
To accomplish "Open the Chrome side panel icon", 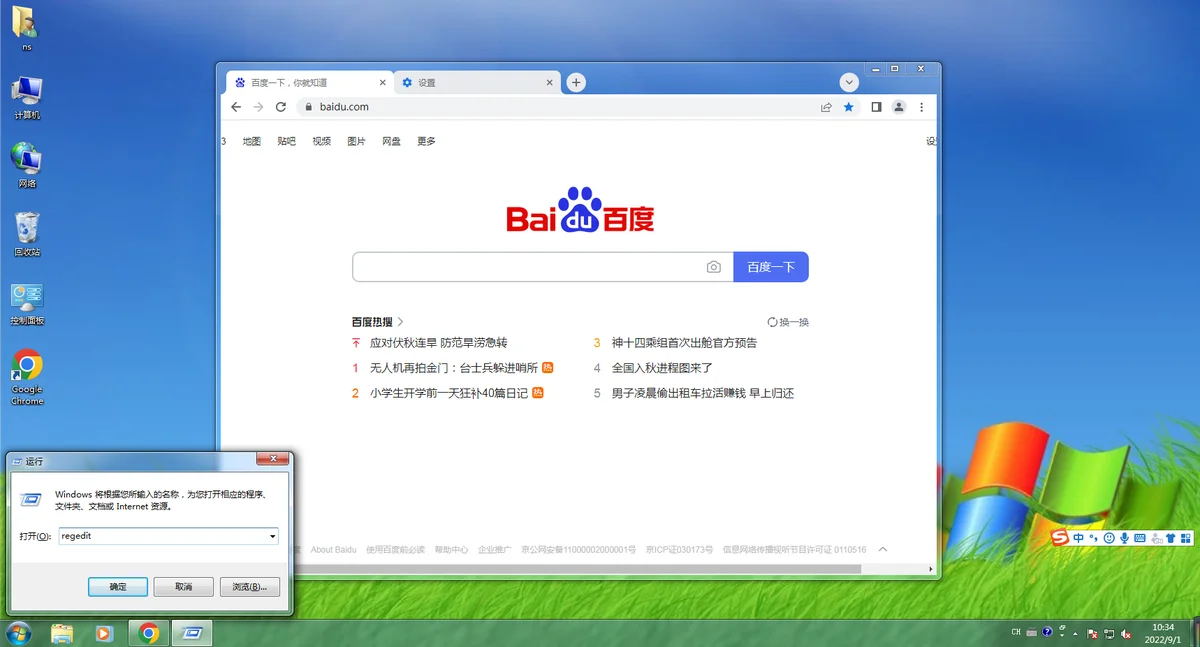I will 876,107.
